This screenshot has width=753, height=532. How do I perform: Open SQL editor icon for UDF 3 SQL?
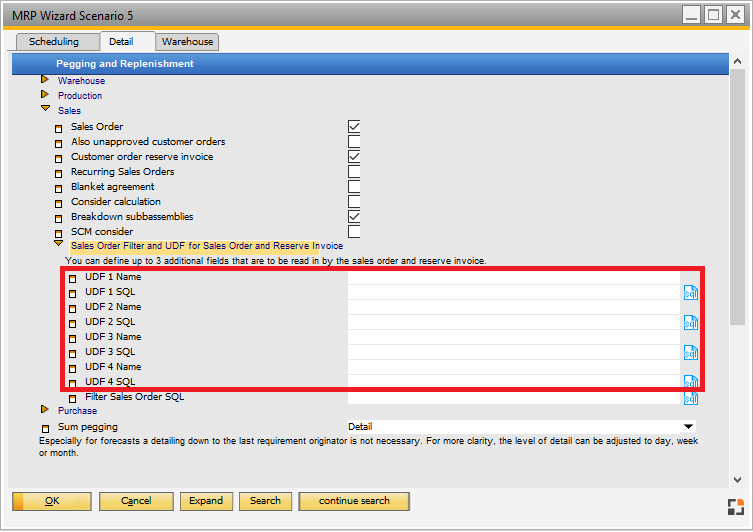[x=690, y=352]
